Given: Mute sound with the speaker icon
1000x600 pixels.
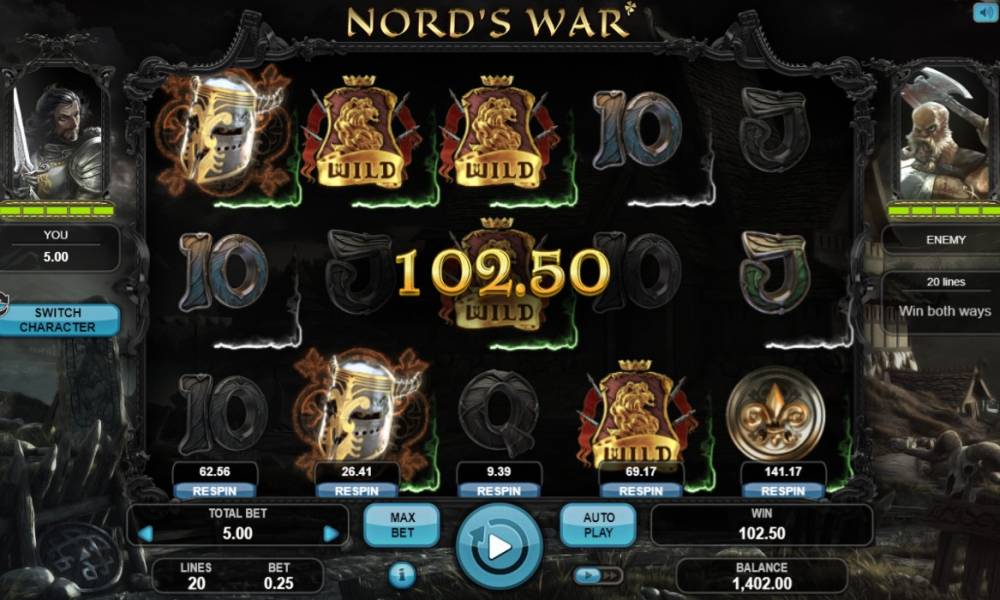Looking at the screenshot, I should point(986,12).
